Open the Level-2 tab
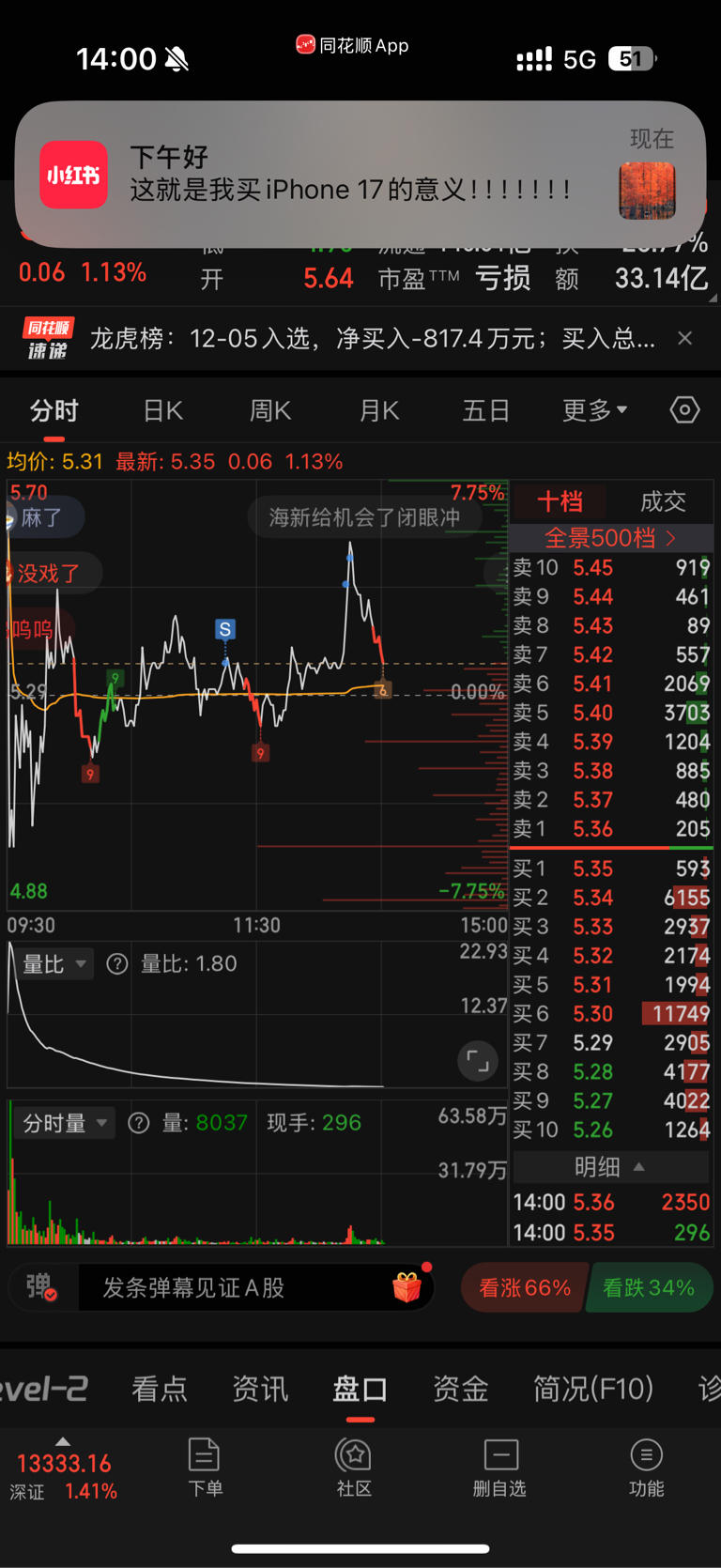Viewport: 721px width, 1568px height. point(43,1389)
